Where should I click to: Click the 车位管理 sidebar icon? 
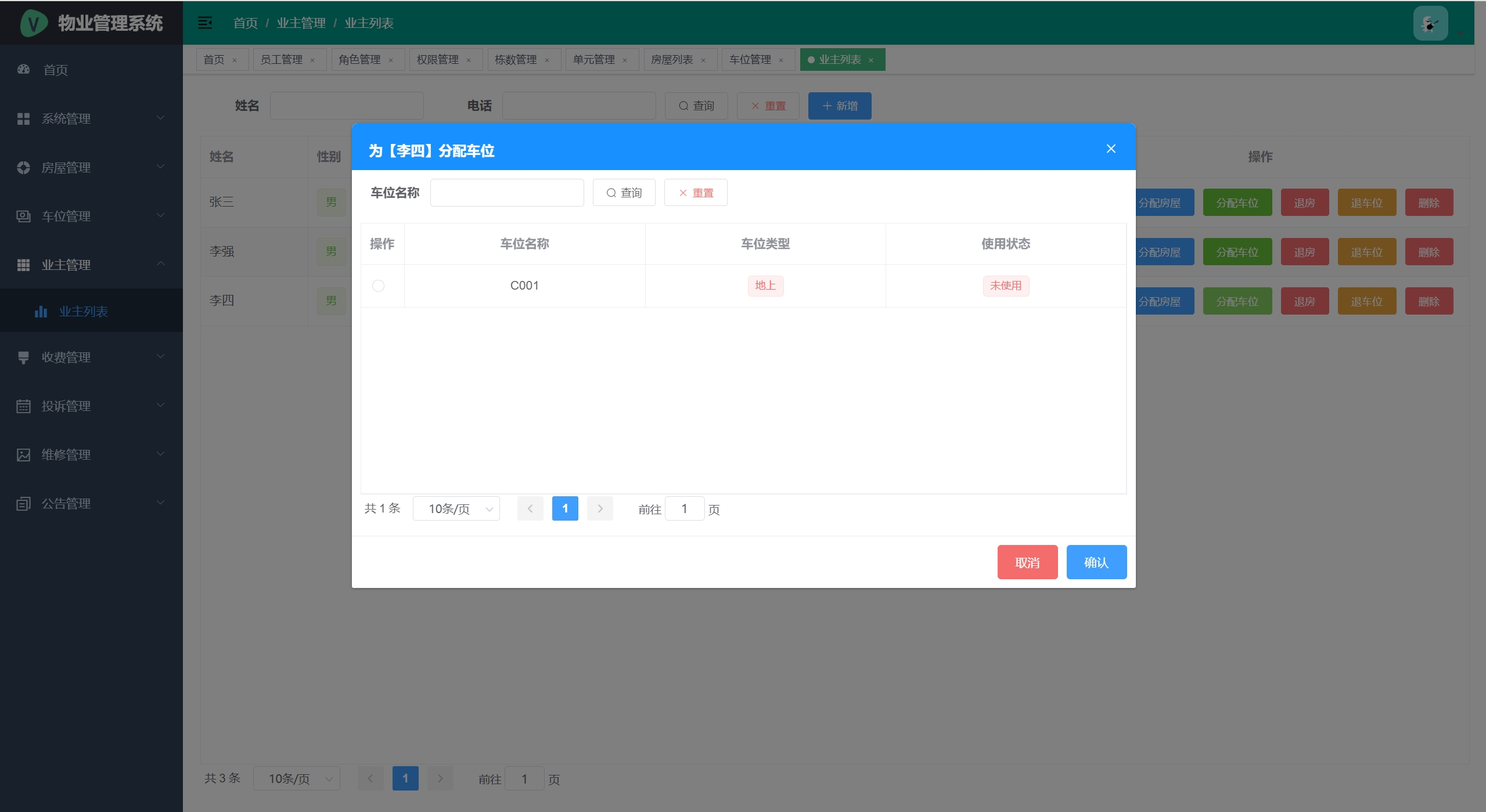click(23, 216)
